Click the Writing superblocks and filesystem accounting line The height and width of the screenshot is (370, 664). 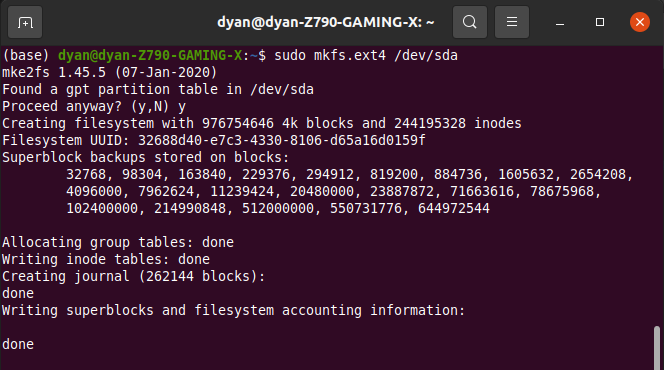[x=233, y=310]
